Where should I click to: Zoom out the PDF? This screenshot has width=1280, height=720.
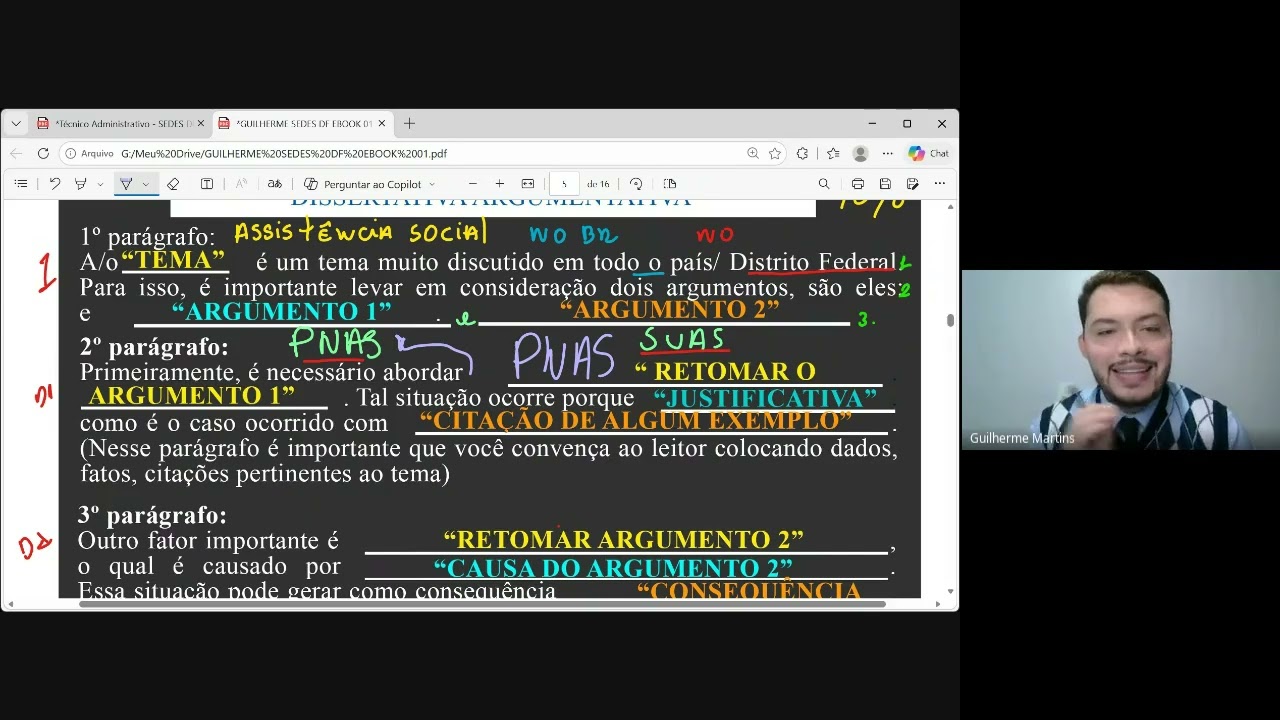tap(473, 184)
